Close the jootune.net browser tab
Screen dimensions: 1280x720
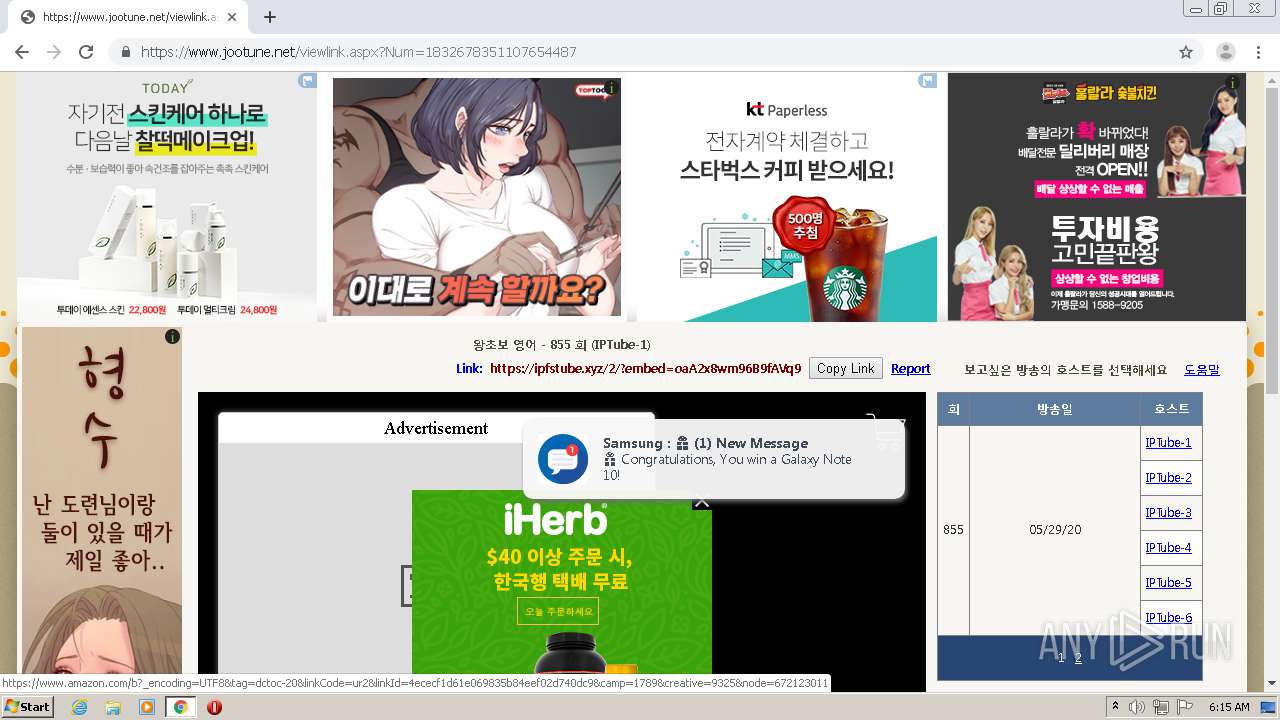point(233,17)
